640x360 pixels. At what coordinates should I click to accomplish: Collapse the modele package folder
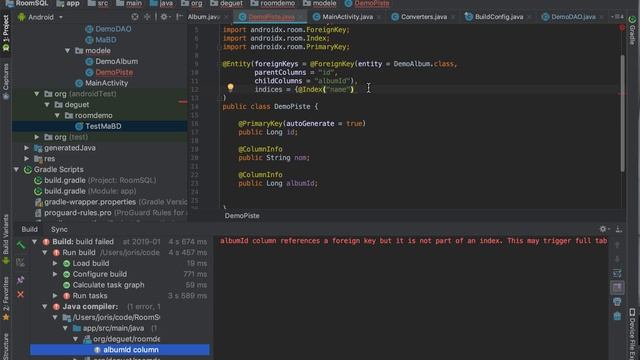click(x=67, y=51)
